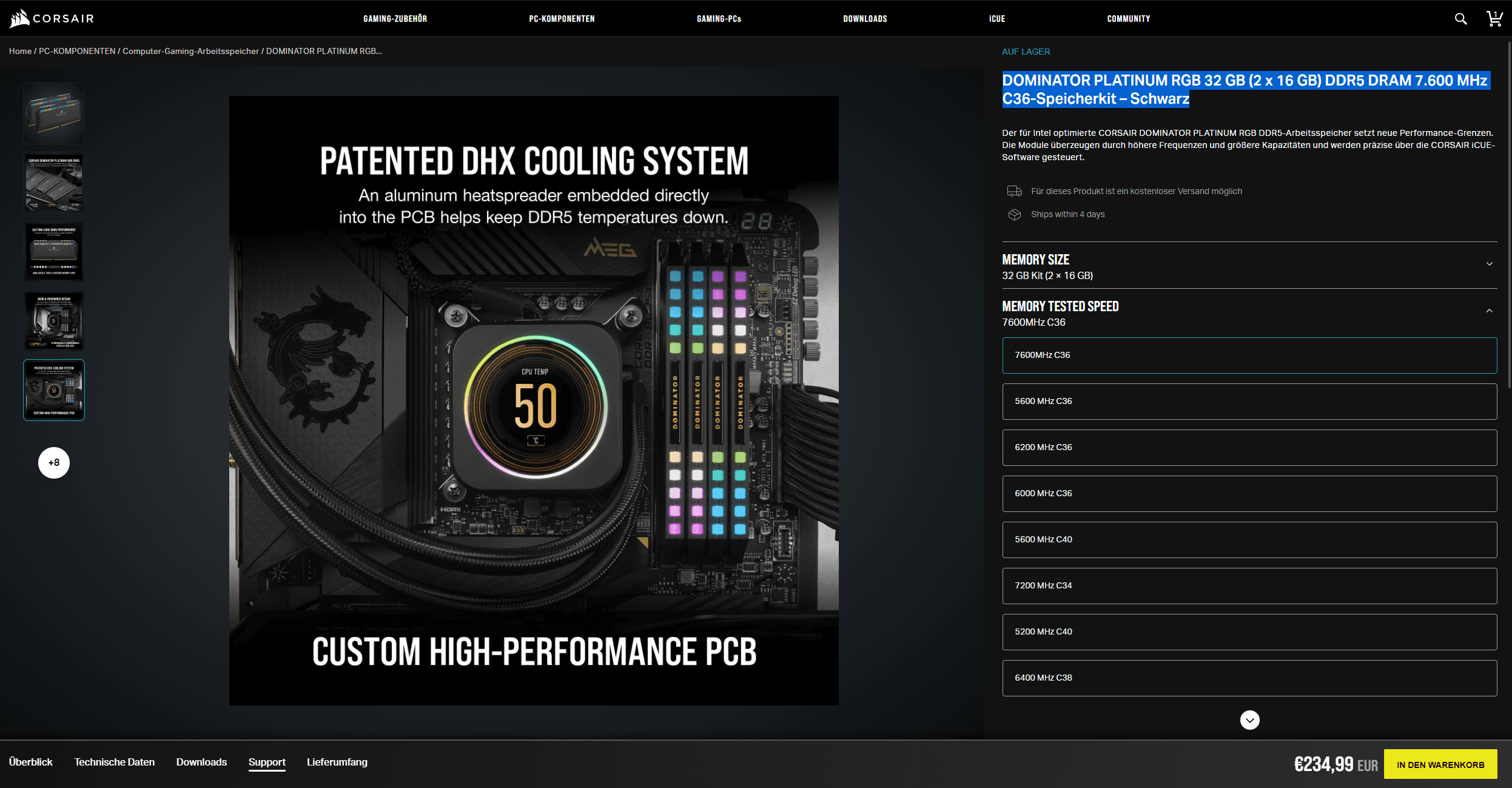The image size is (1512, 788).
Task: Select 5600 MHz C40 speed option
Action: (x=1249, y=540)
